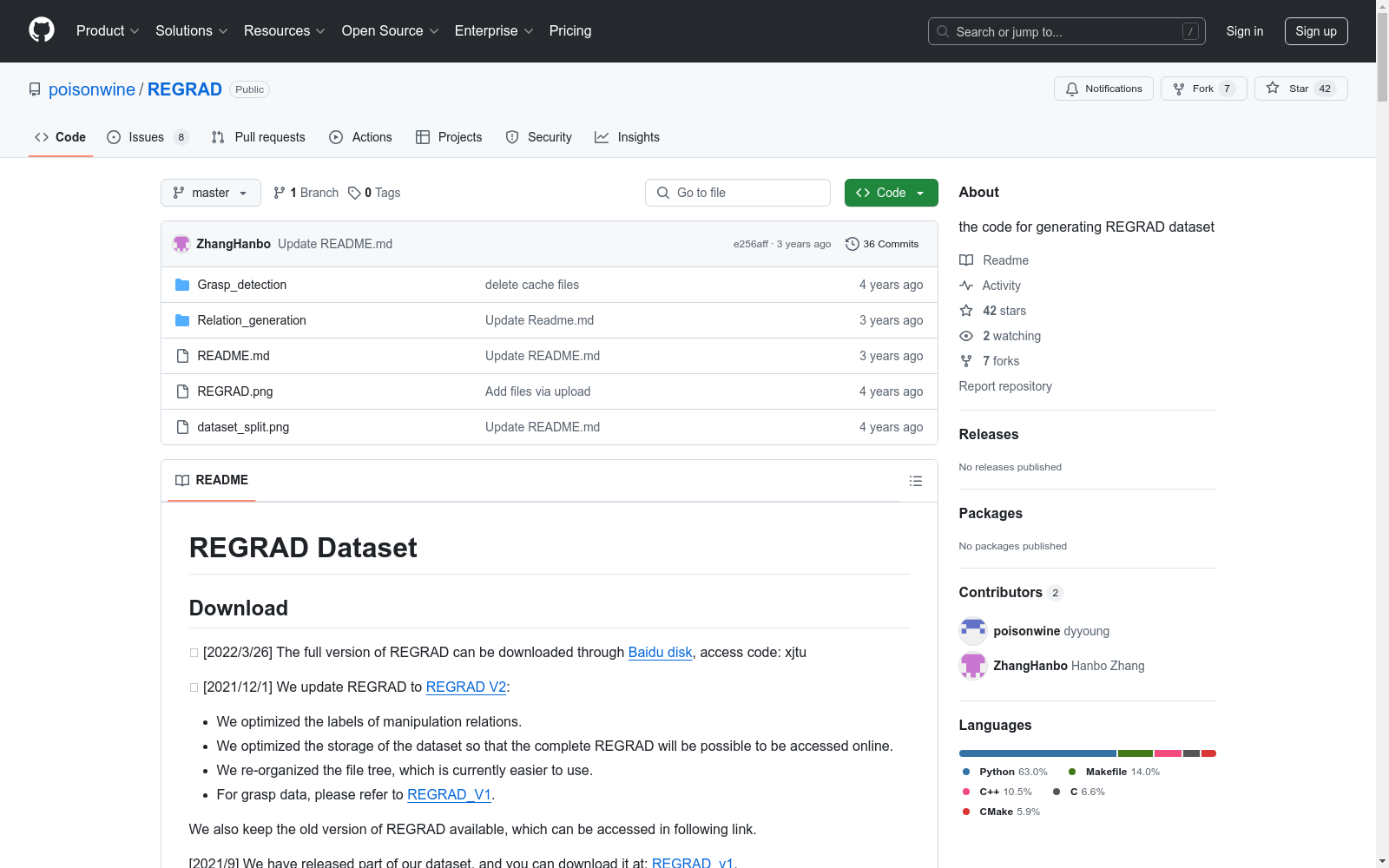This screenshot has height=868, width=1389.
Task: Click the book icon on README tab
Action: [182, 480]
